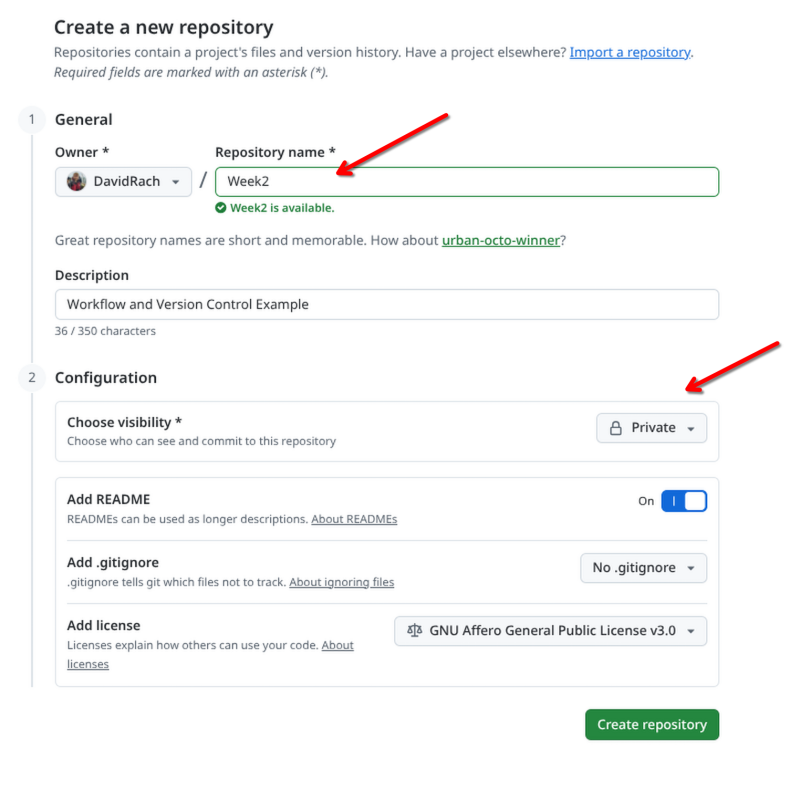Expand the Private visibility dropdown
Image resolution: width=790 pixels, height=789 pixels.
651,428
